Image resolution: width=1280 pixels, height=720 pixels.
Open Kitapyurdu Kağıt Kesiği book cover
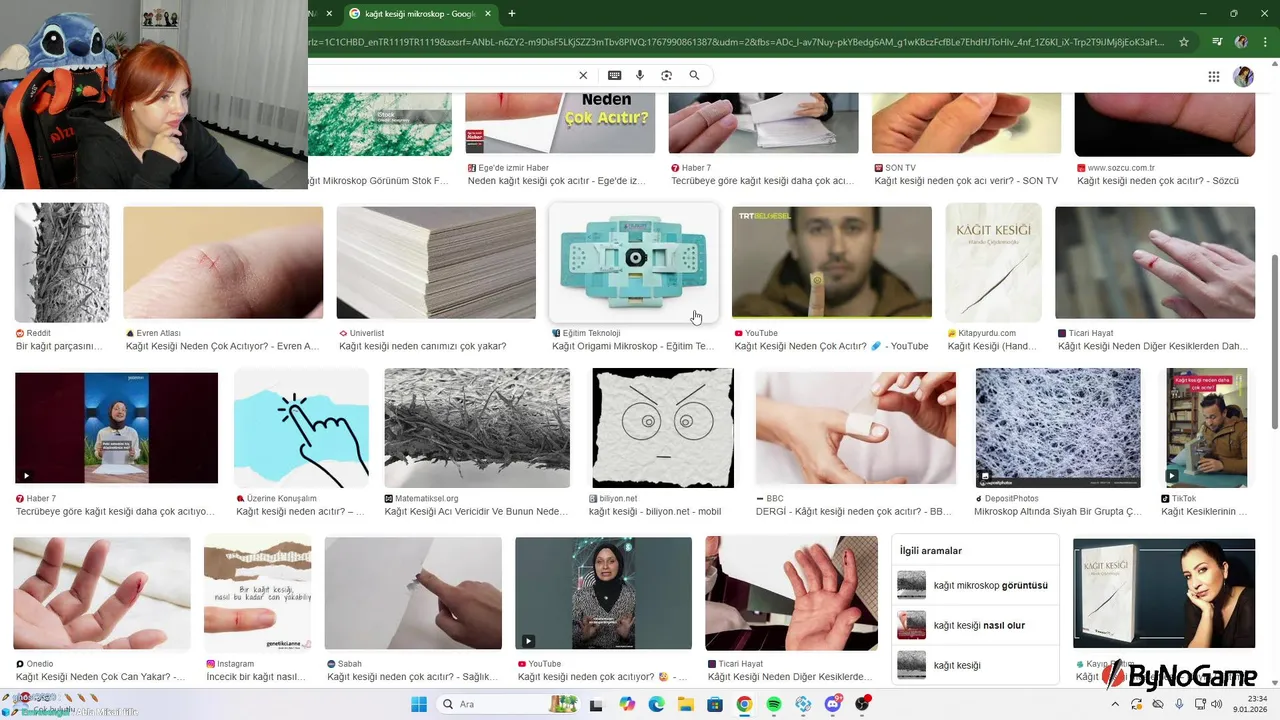click(993, 262)
